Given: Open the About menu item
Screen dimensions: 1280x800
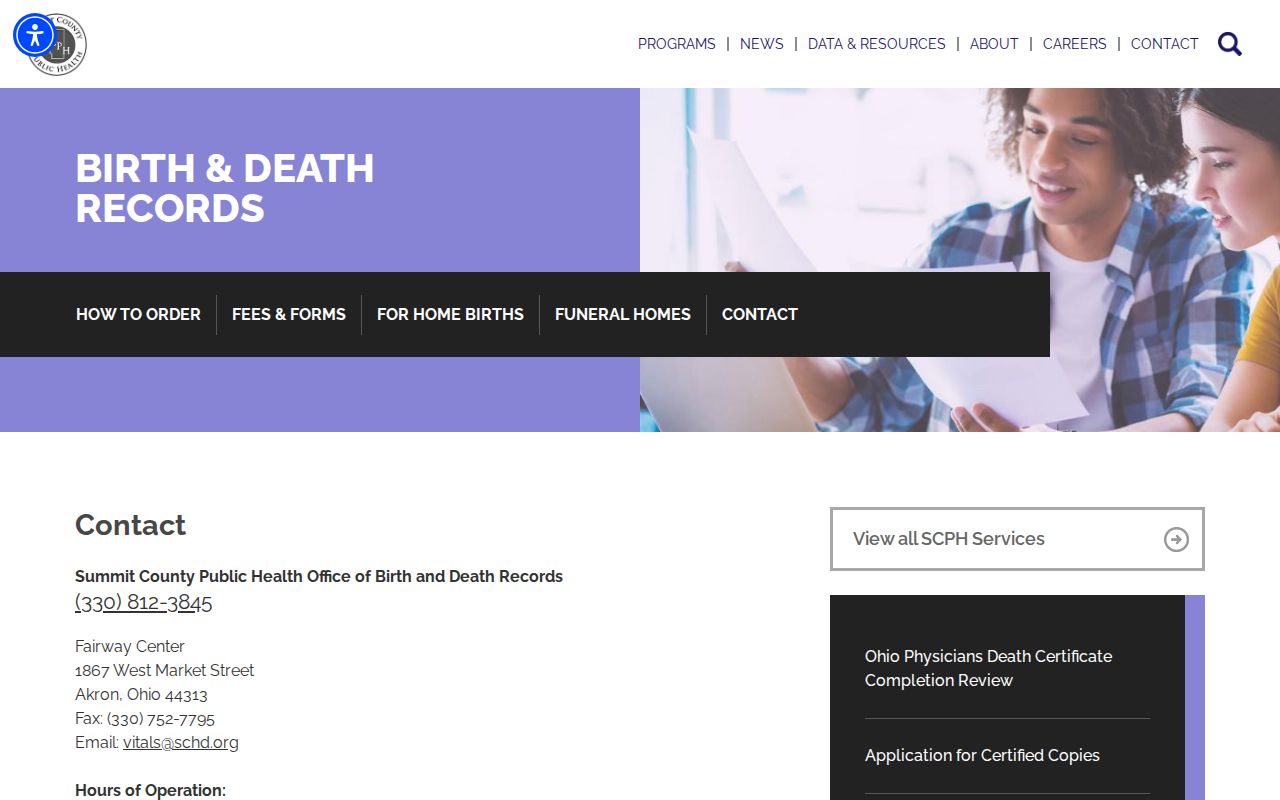Looking at the screenshot, I should [x=994, y=44].
